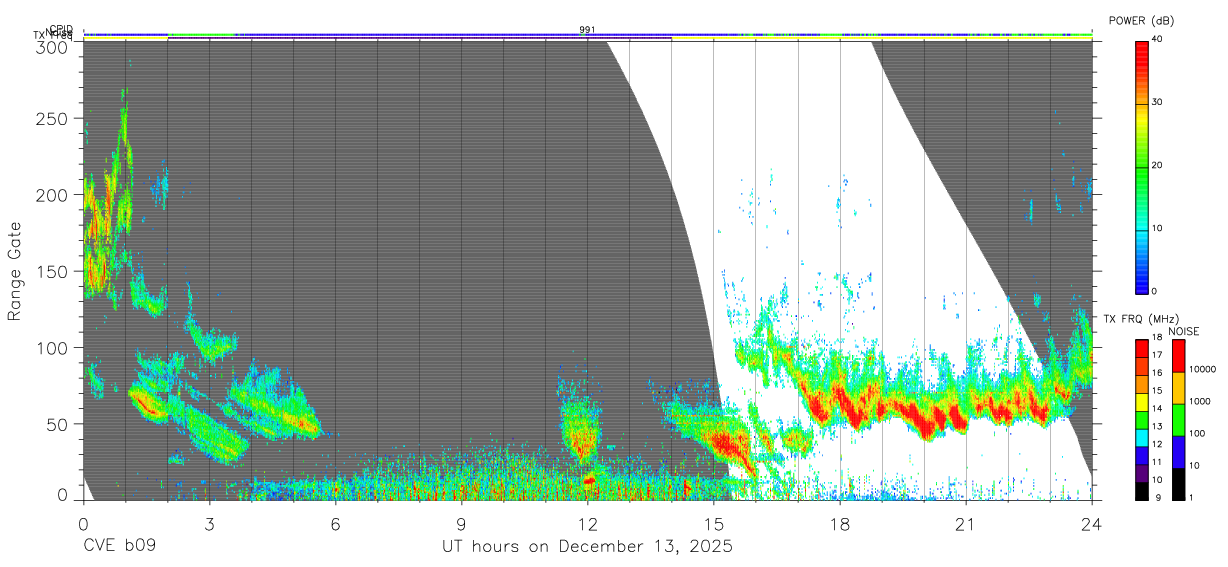1228x567 pixels.
Task: Click the CPID label at top left
Action: [x=61, y=29]
